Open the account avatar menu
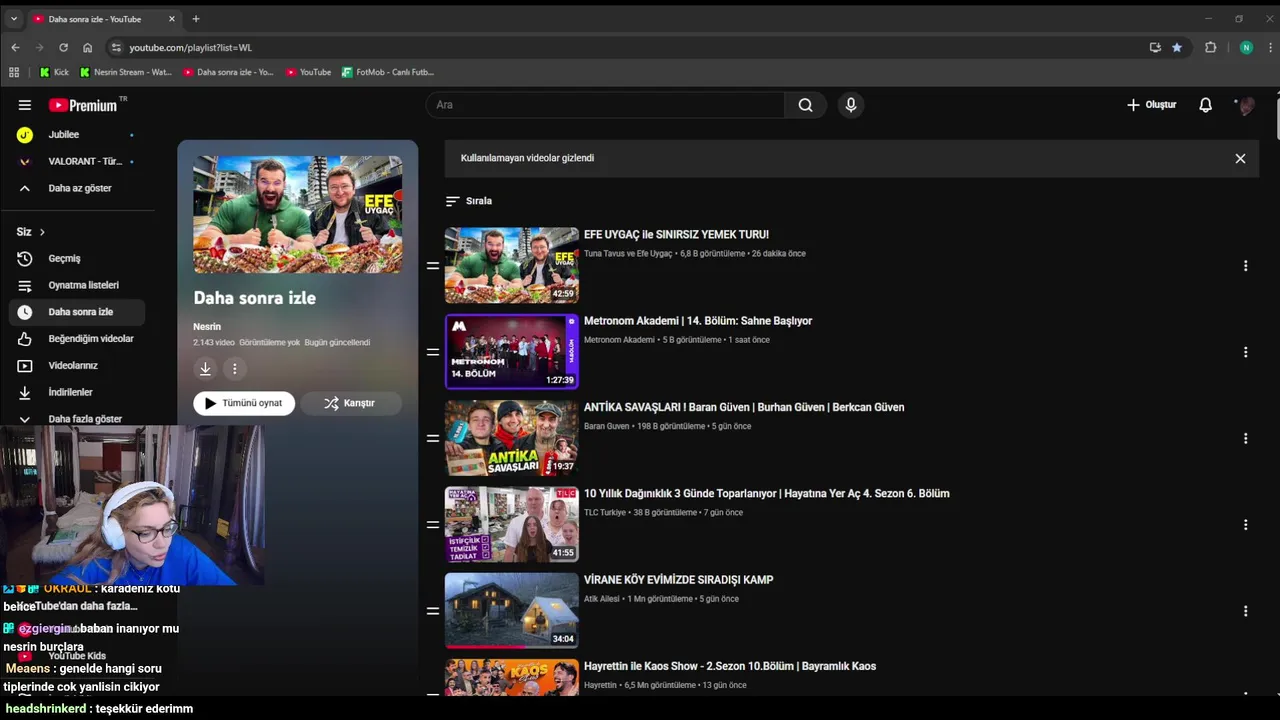This screenshot has height=720, width=1280. [1246, 105]
